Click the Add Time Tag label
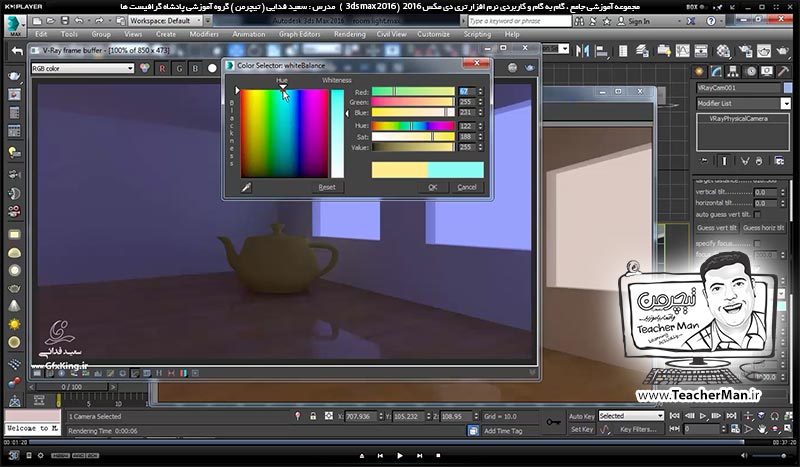The width and height of the screenshot is (800, 467). 503,431
